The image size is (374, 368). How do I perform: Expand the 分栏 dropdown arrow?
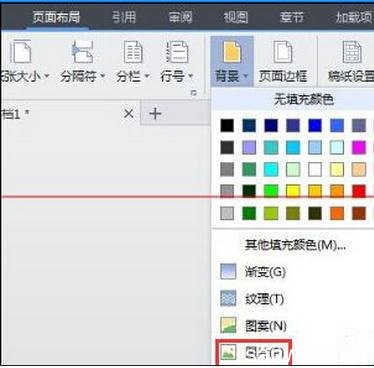(x=147, y=76)
